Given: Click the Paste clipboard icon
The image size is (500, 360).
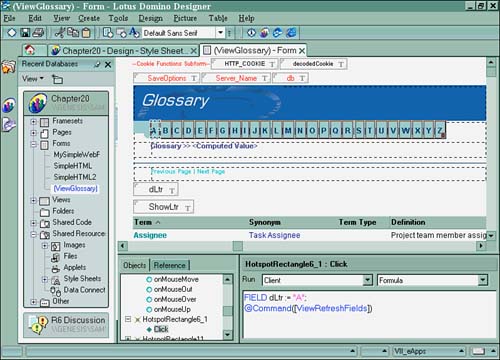Looking at the screenshot, I should [x=86, y=33].
